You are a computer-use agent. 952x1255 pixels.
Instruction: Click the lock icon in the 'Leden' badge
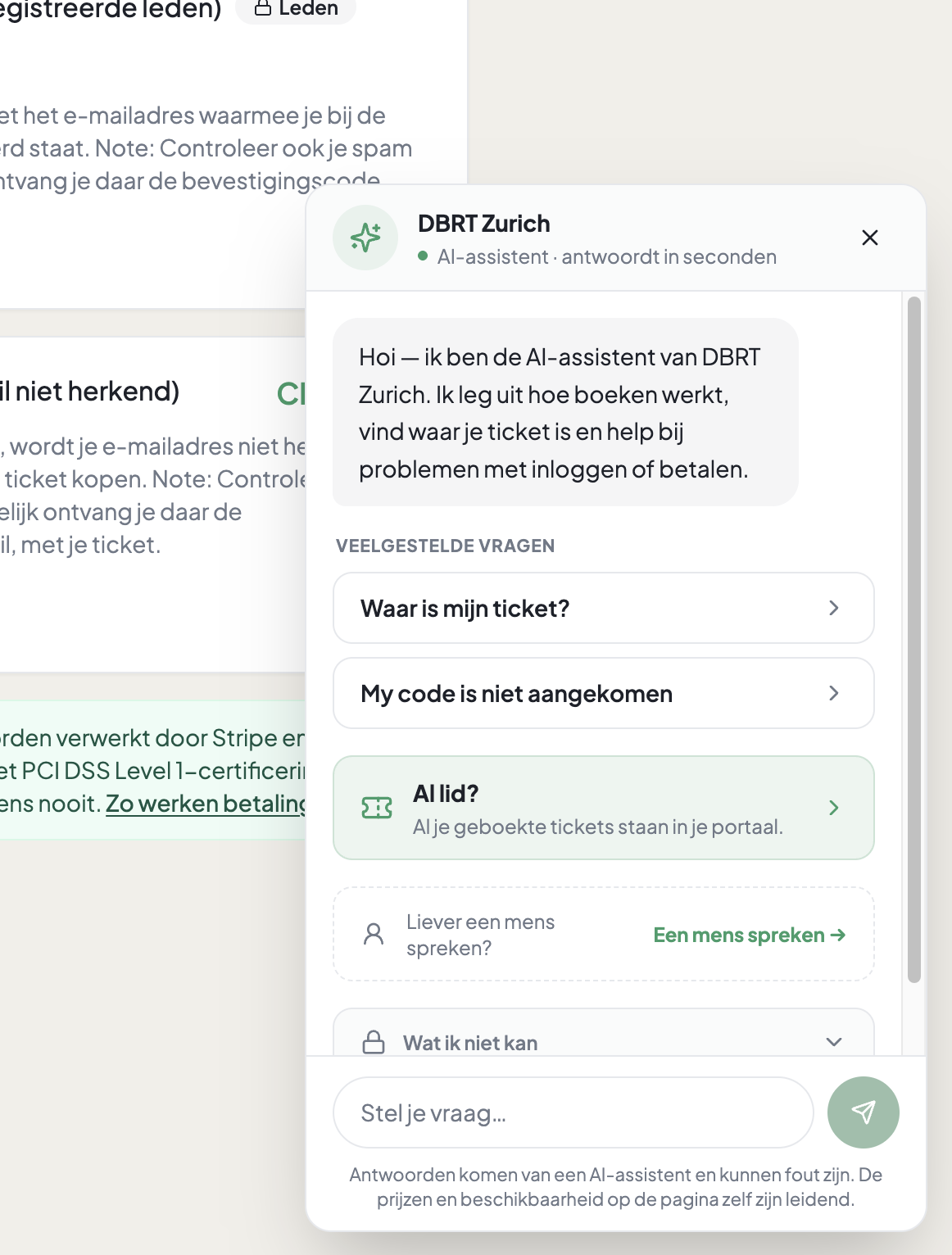(263, 8)
